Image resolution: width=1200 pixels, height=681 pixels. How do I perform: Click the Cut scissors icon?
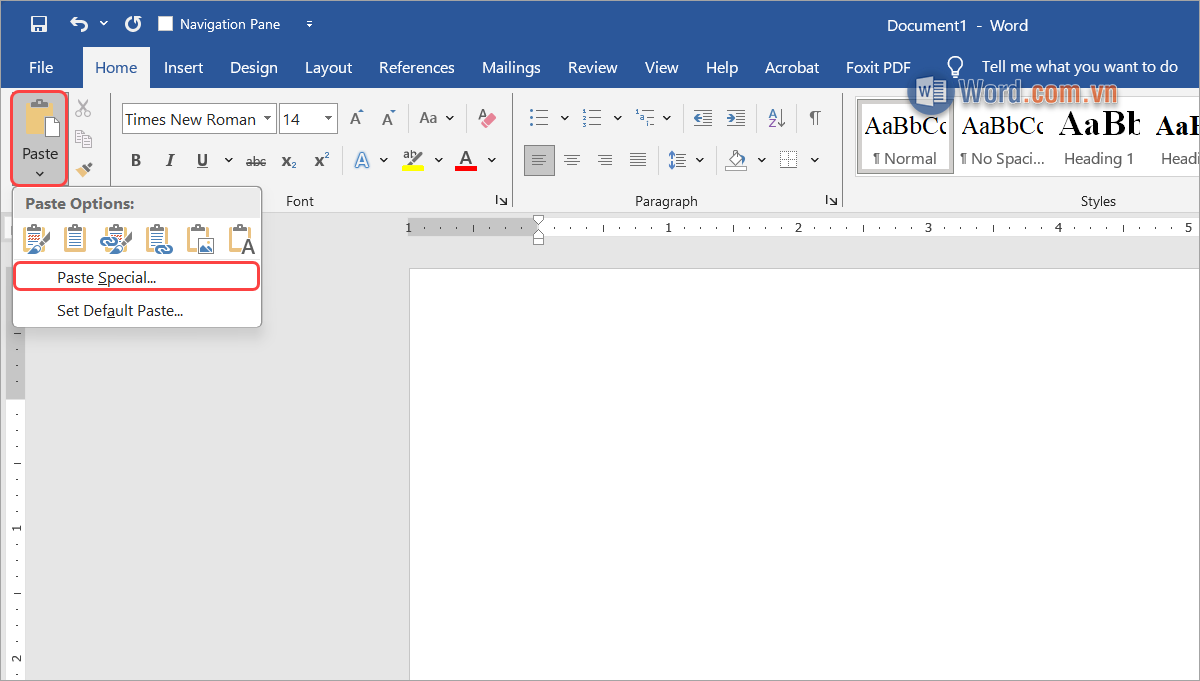pos(84,109)
